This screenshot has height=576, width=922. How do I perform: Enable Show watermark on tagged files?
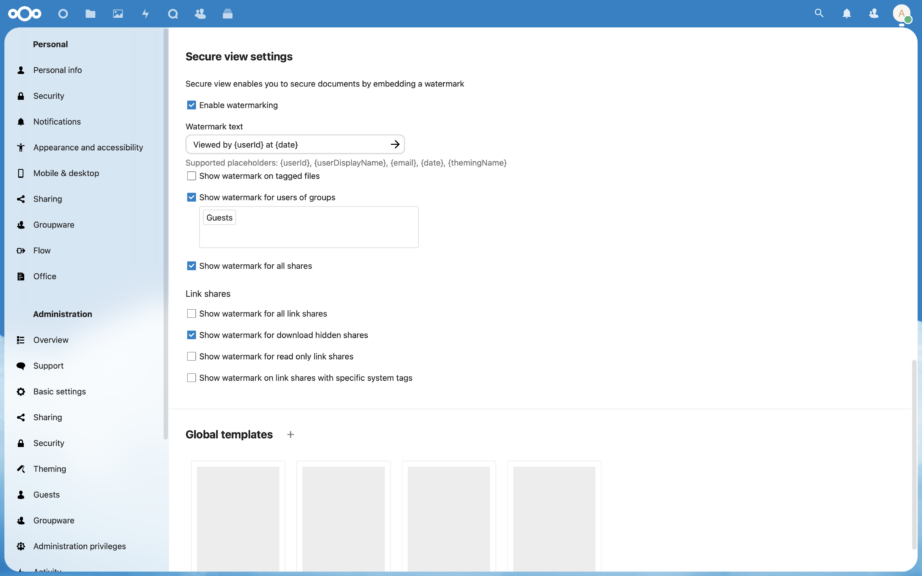pos(191,176)
